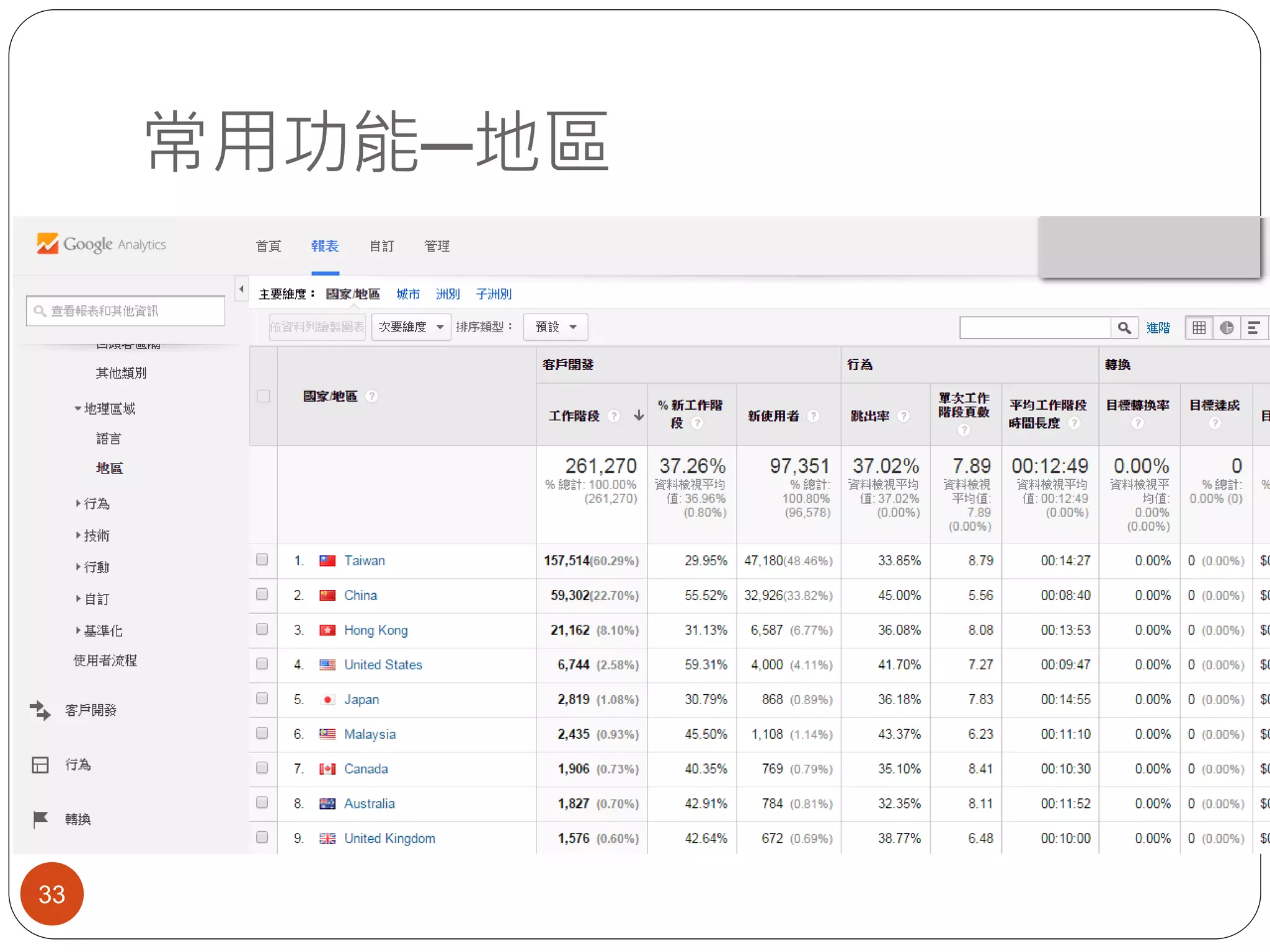Screen dimensions: 1270x952
Task: Click the United States country link
Action: pos(383,664)
